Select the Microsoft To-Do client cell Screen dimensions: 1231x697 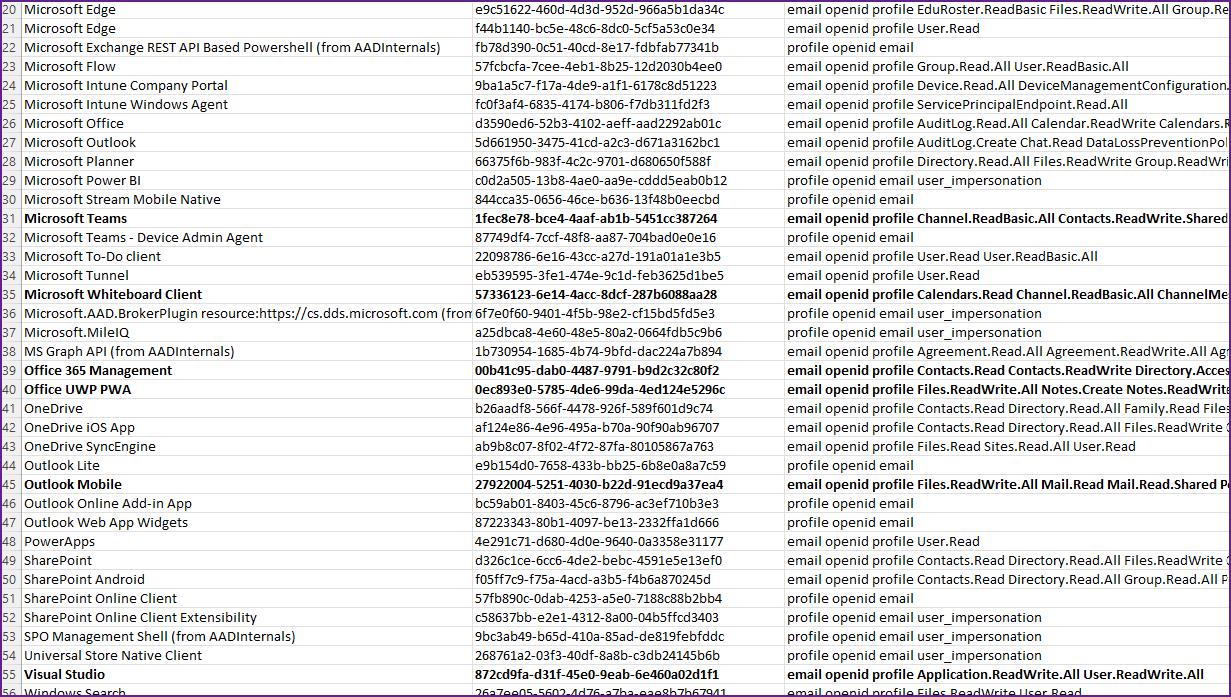coord(247,257)
